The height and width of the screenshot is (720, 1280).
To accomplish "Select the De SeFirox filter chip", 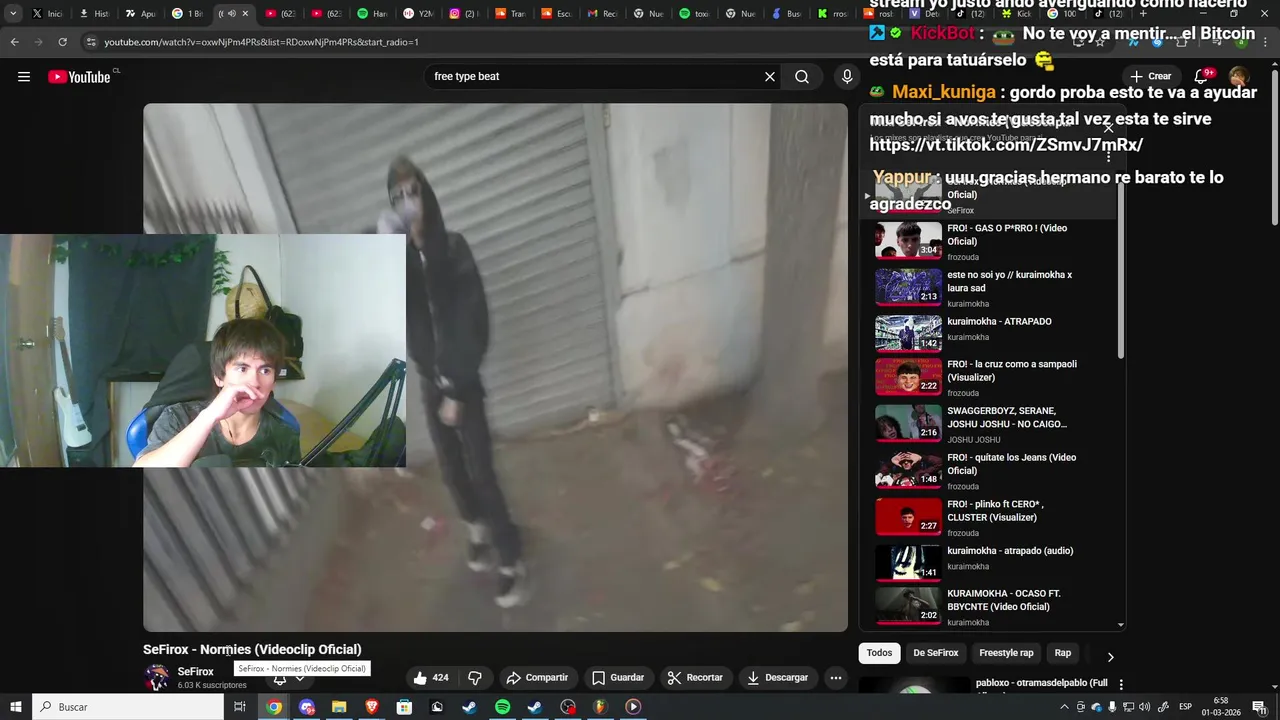I will pyautogui.click(x=935, y=653).
